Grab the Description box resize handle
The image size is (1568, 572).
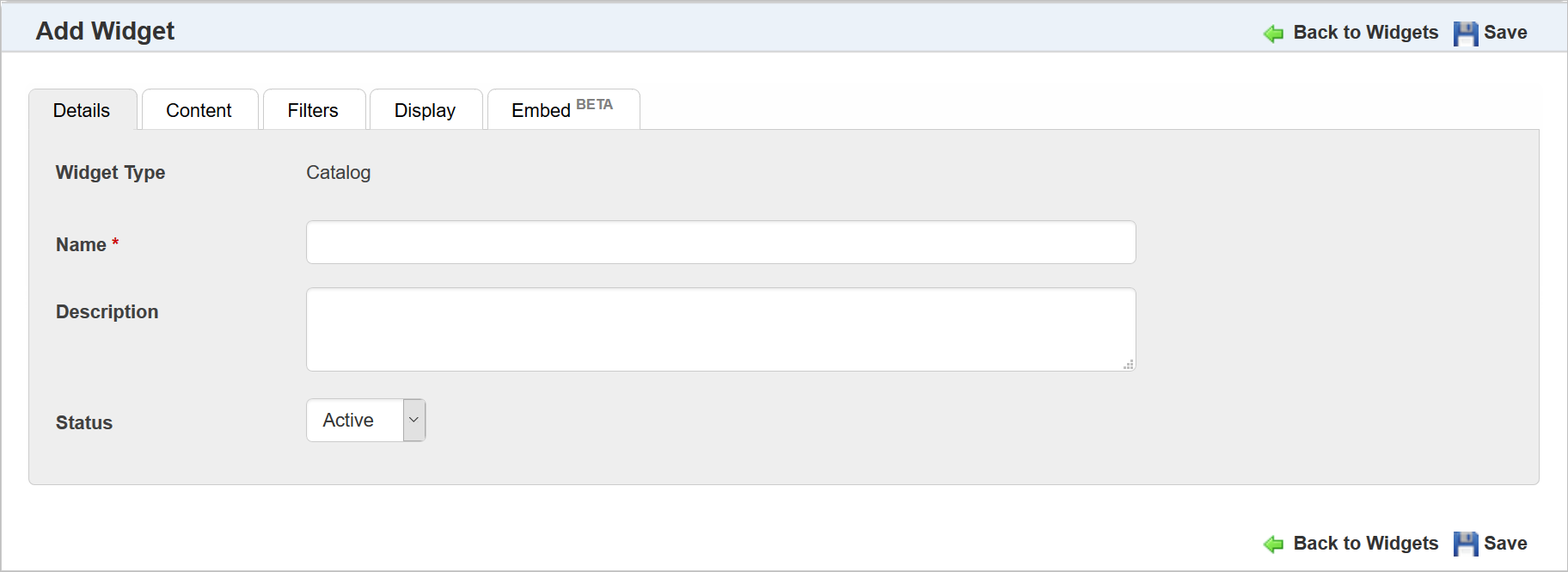pyautogui.click(x=1128, y=364)
